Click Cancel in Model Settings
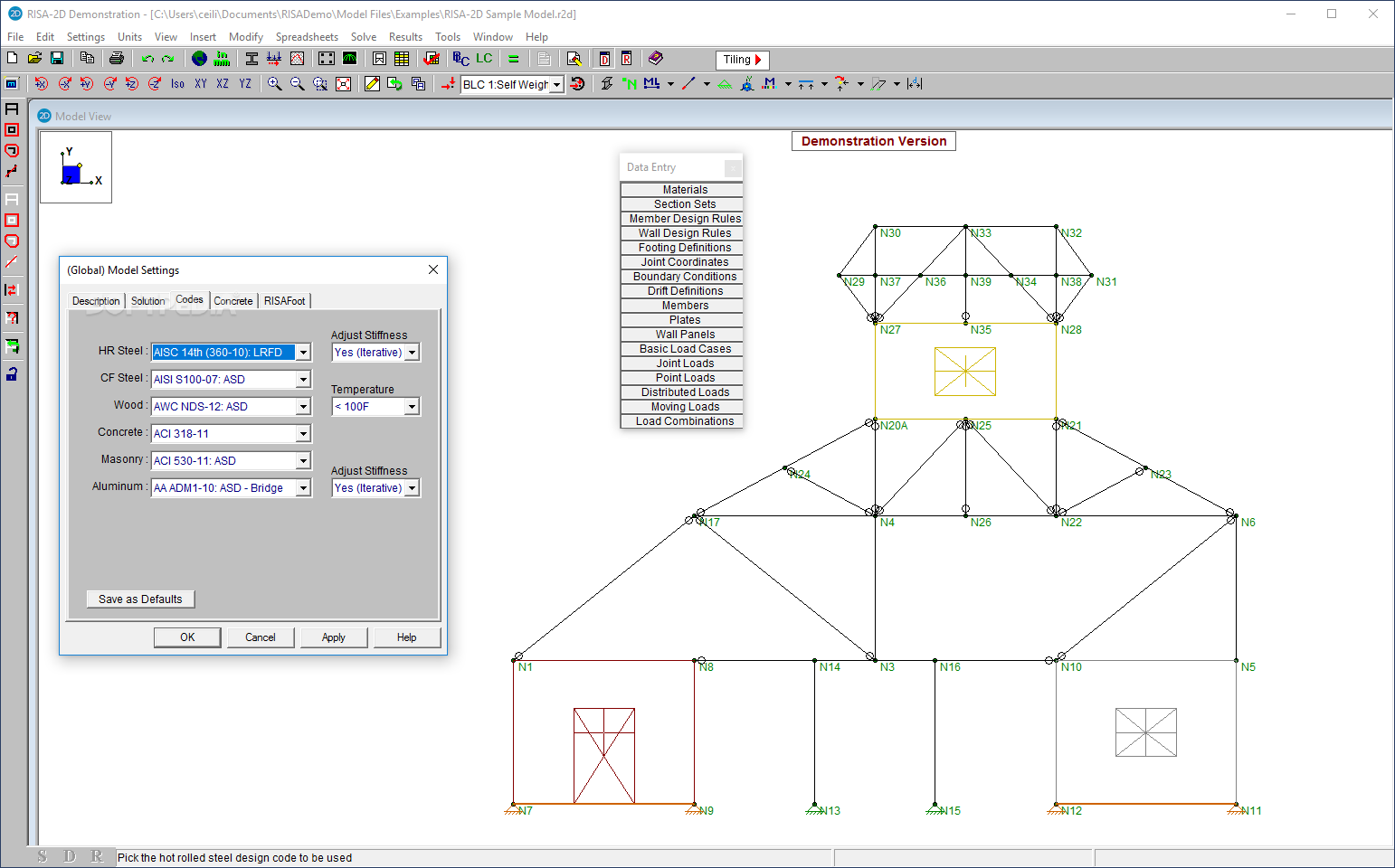 (261, 637)
